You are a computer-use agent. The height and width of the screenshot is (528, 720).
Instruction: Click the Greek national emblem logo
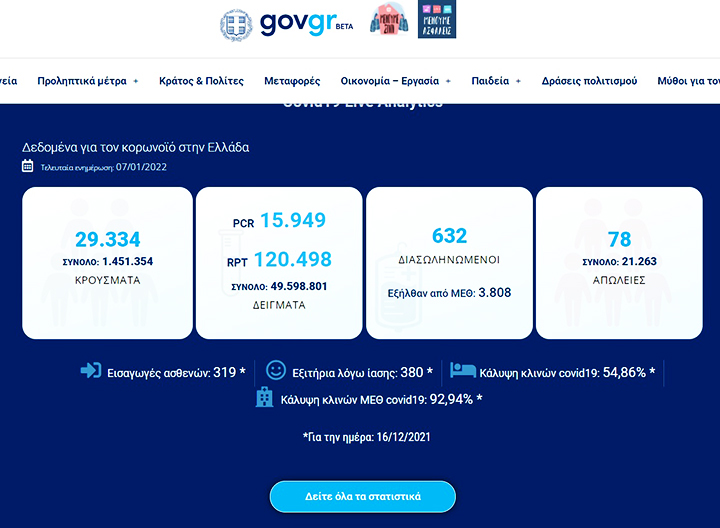click(x=236, y=25)
